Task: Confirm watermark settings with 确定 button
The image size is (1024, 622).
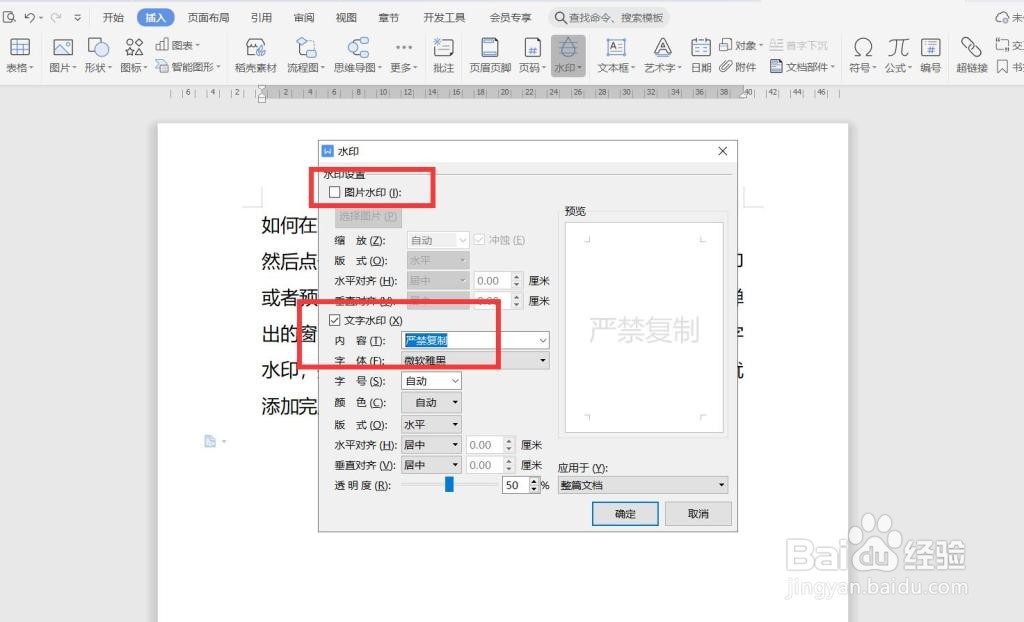Action: [x=624, y=513]
